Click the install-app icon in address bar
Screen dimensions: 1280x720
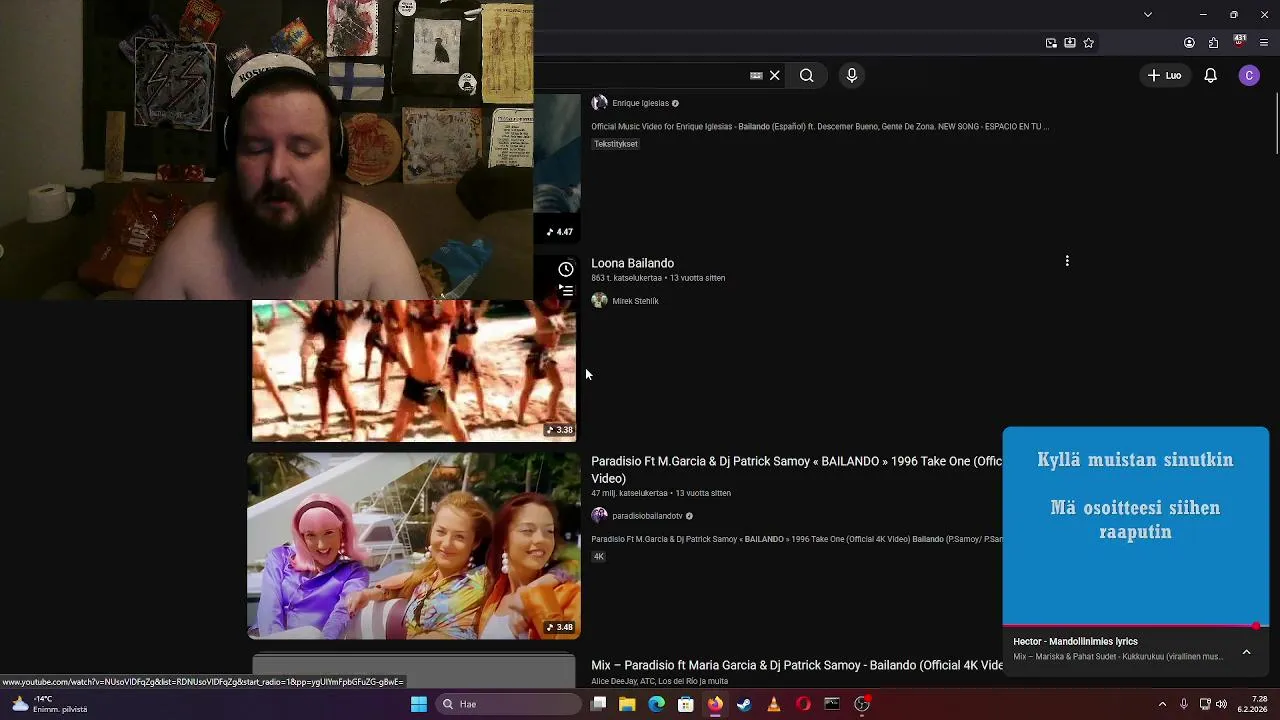[x=1070, y=43]
